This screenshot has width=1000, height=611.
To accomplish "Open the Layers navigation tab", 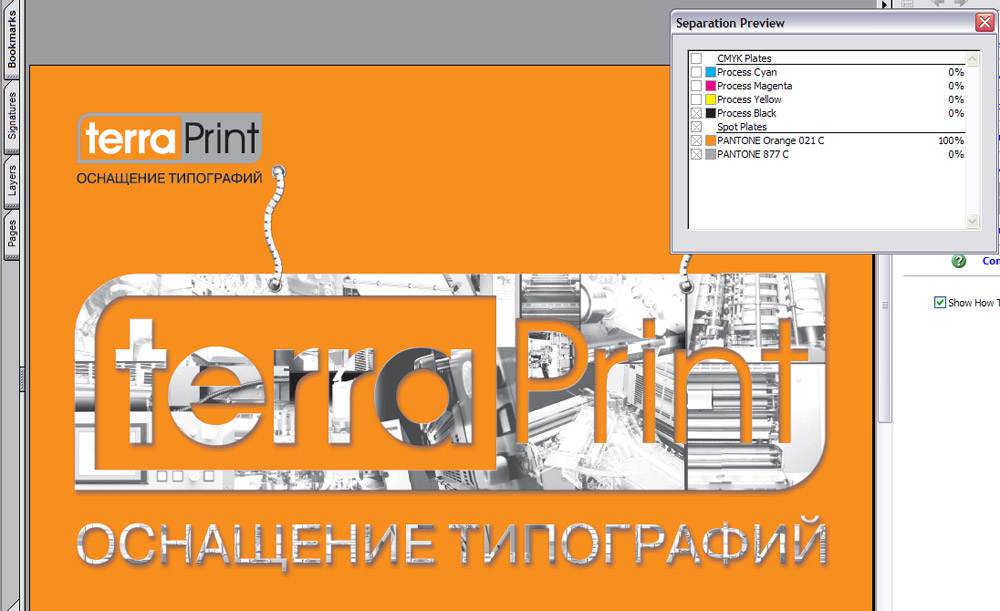I will pos(11,180).
